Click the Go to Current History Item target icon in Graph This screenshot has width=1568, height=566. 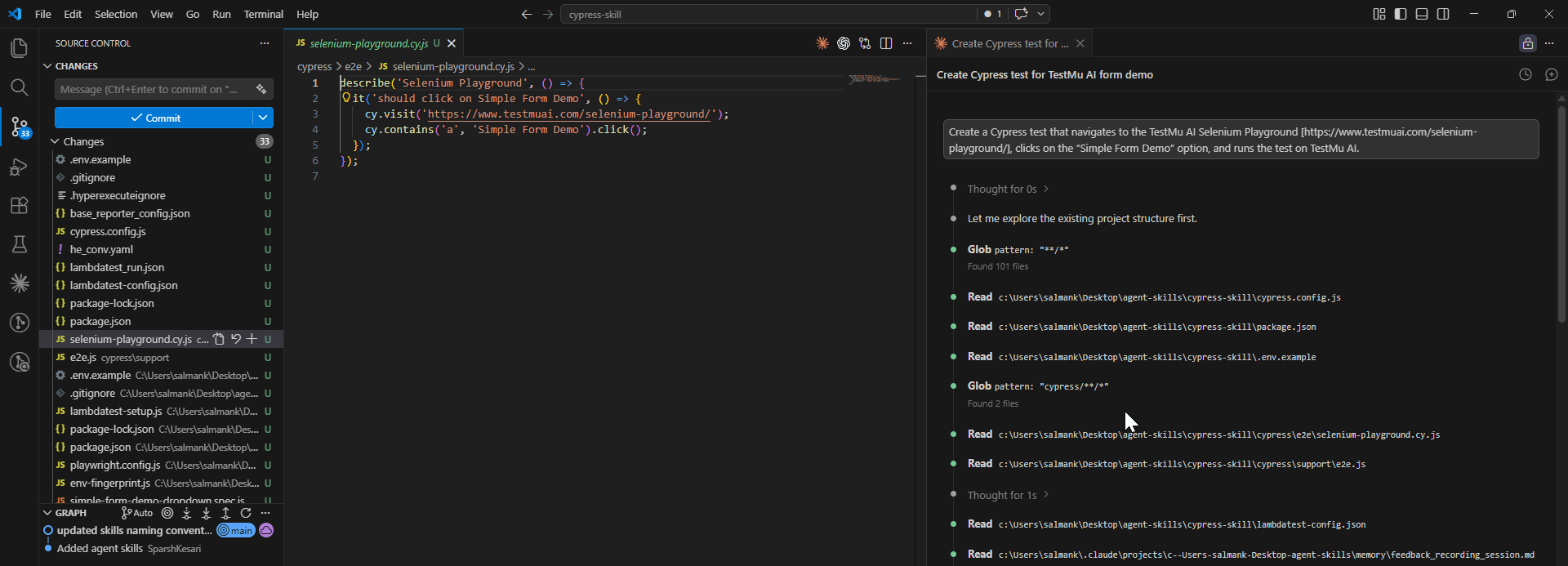(x=167, y=513)
